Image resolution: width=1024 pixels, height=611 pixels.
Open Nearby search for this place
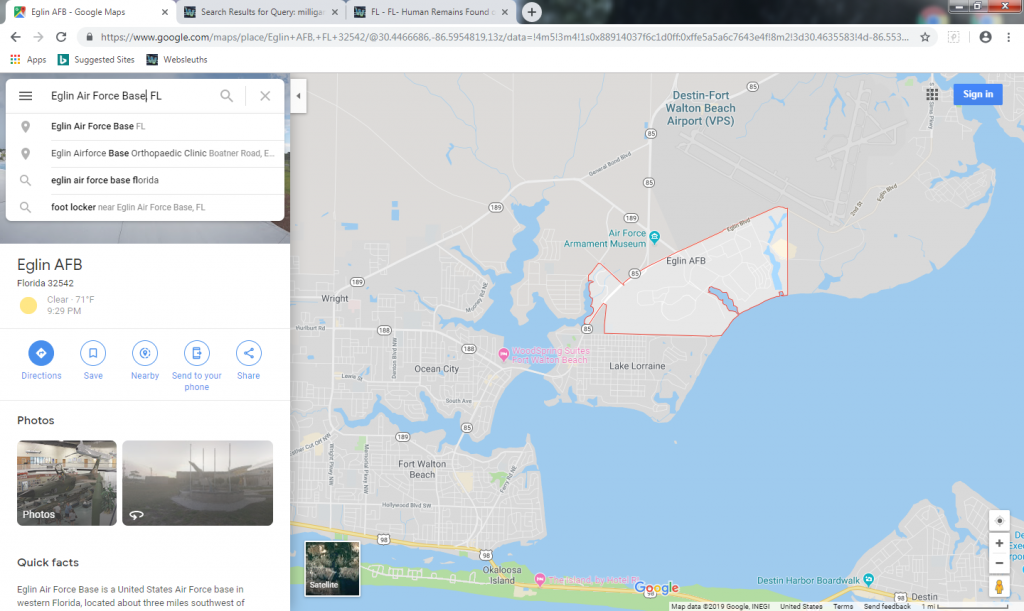click(x=145, y=353)
